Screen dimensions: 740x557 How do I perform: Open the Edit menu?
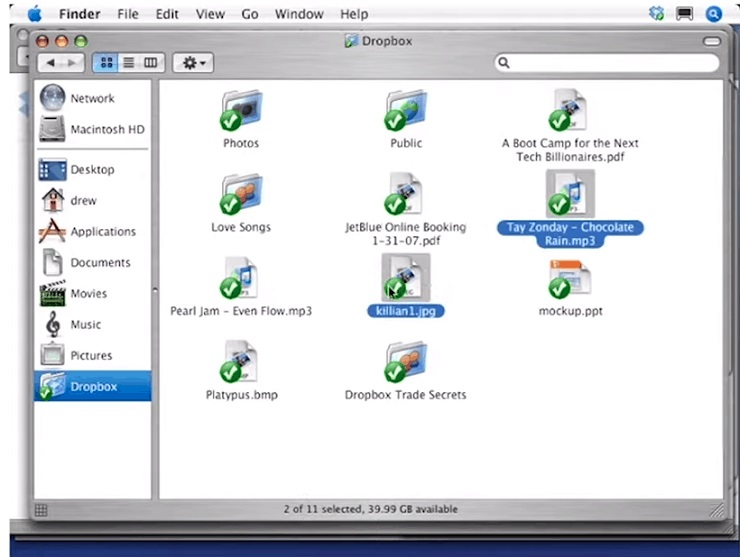tap(167, 14)
